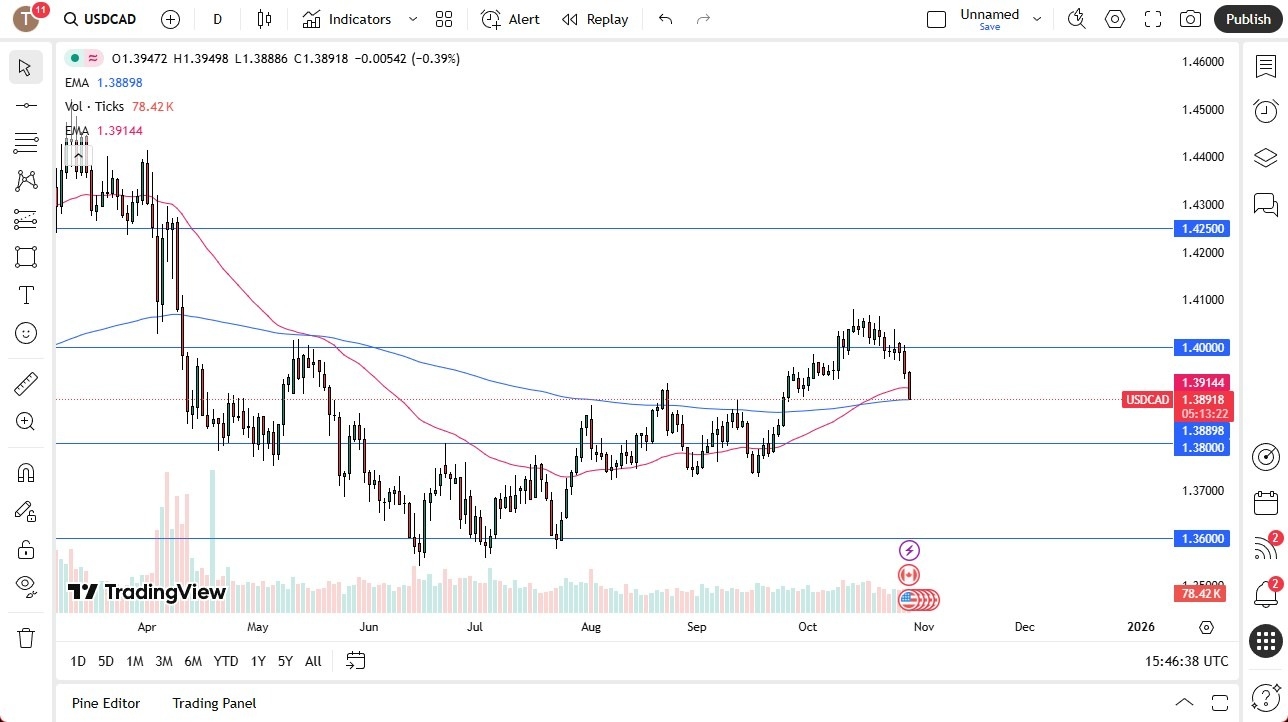Enable magnet snapping mode
The image size is (1288, 722).
pos(26,472)
